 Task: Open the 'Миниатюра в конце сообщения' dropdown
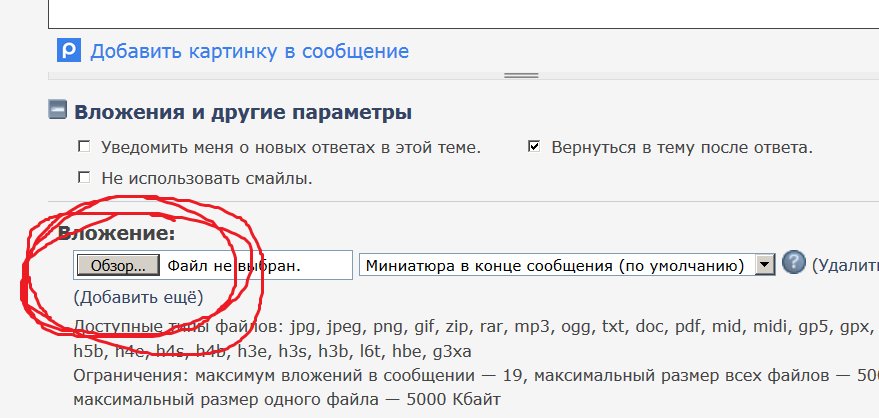pos(567,266)
